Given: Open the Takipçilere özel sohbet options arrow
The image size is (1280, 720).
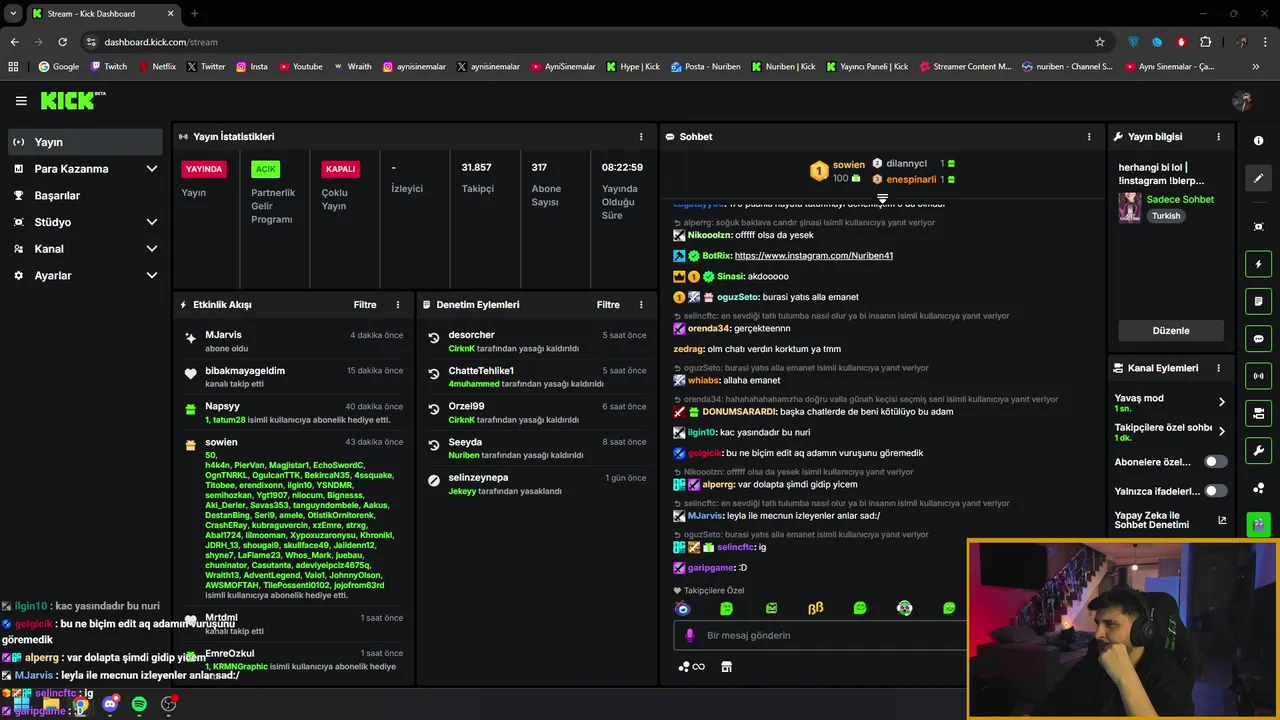Looking at the screenshot, I should click(1221, 432).
